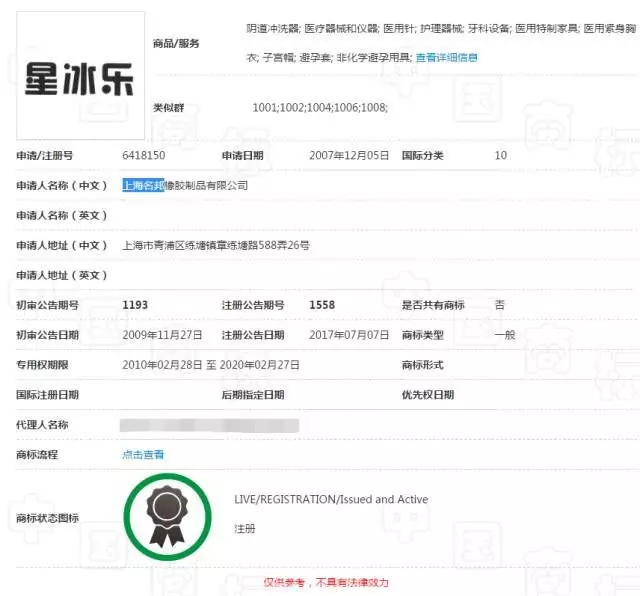
Task: Select the applicant name 橡胶制品有限公司 text
Action: [x=206, y=185]
